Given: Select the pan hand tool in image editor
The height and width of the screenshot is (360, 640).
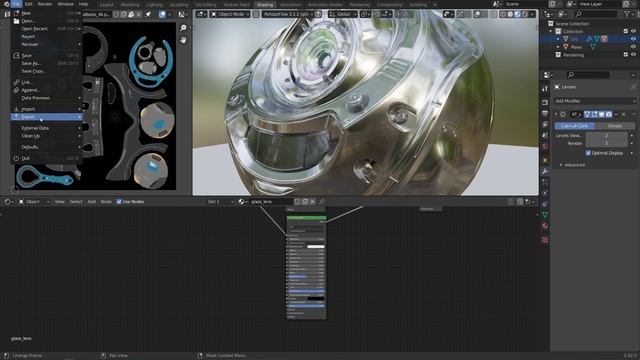Looking at the screenshot, I should [x=183, y=40].
